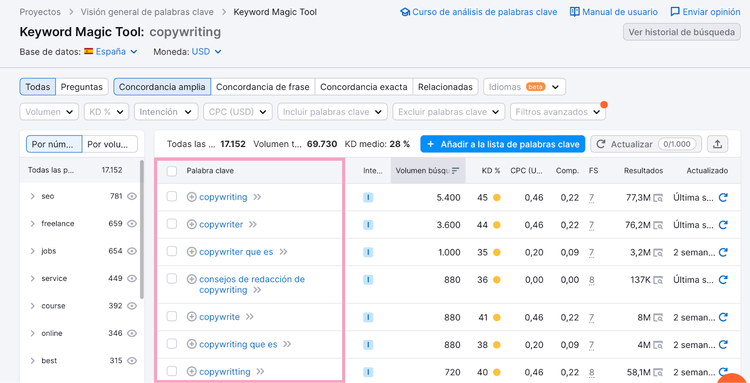Refresh the copywriter row data
This screenshot has width=750, height=383.
coord(723,225)
